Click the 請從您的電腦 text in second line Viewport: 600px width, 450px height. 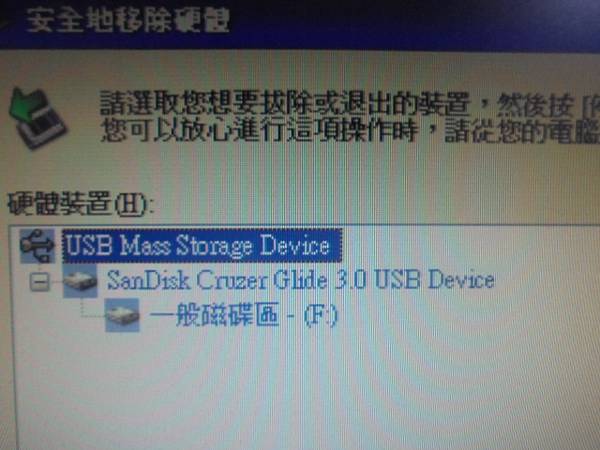tap(521, 132)
